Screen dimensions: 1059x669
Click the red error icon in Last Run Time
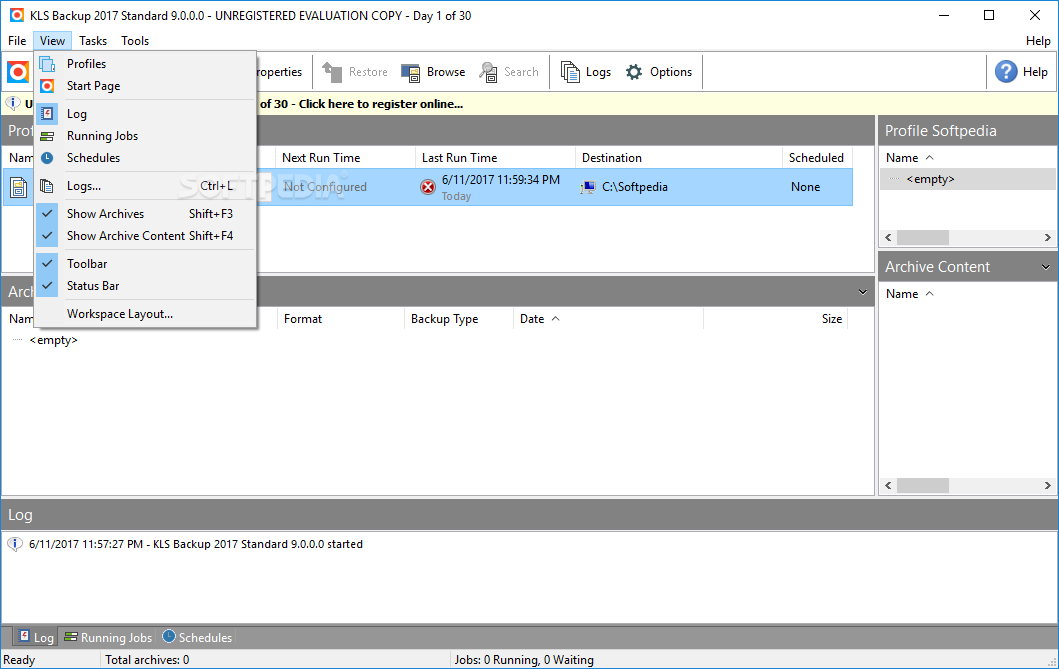coord(428,187)
